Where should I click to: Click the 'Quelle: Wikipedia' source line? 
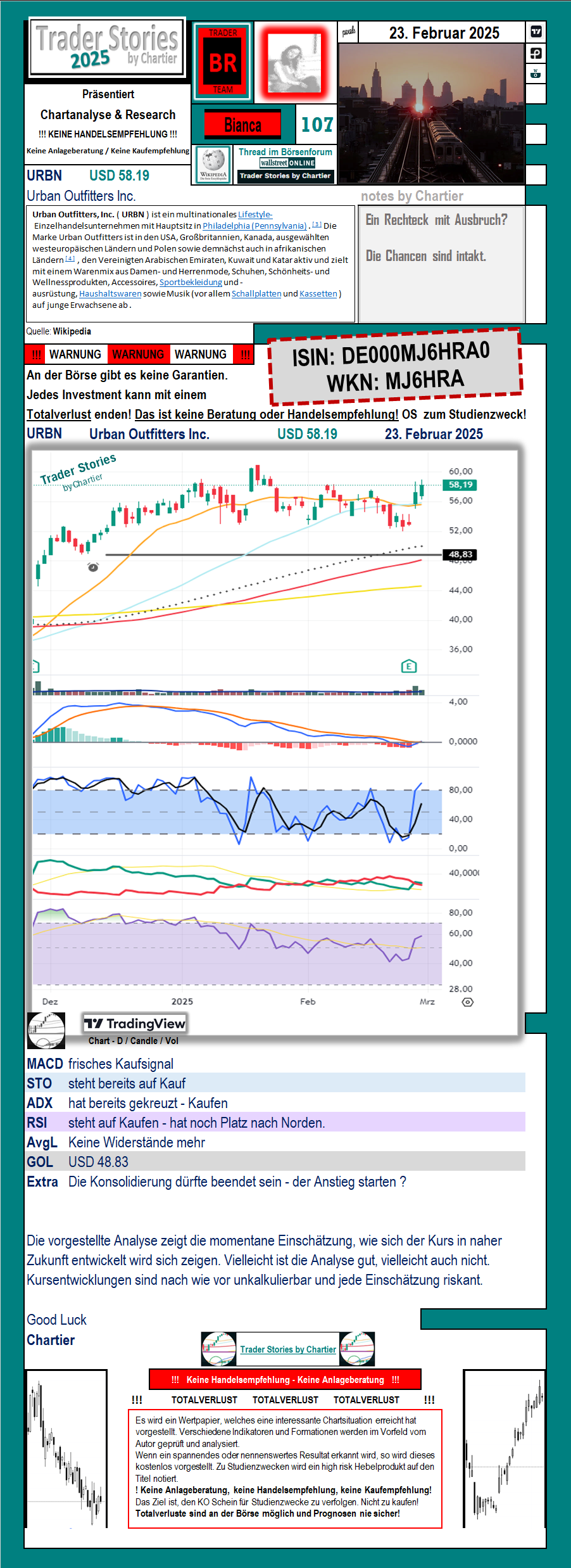59,331
